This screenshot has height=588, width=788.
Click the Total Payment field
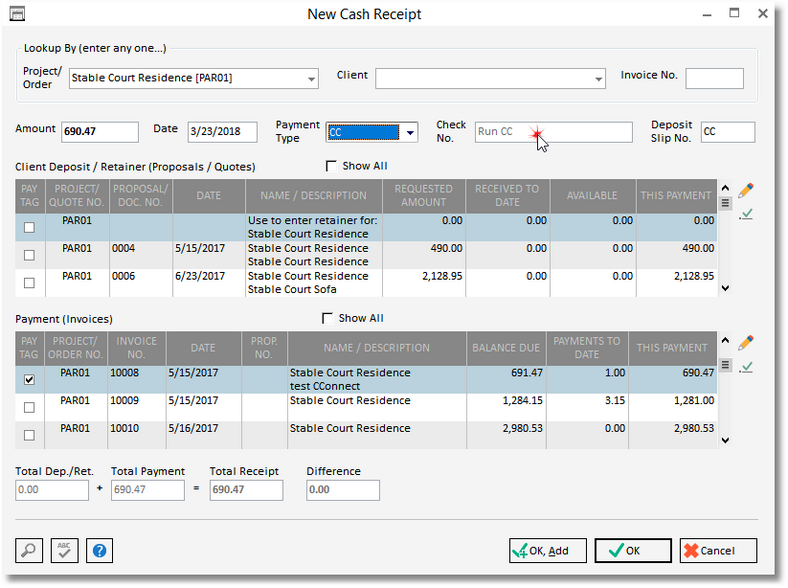tap(148, 490)
